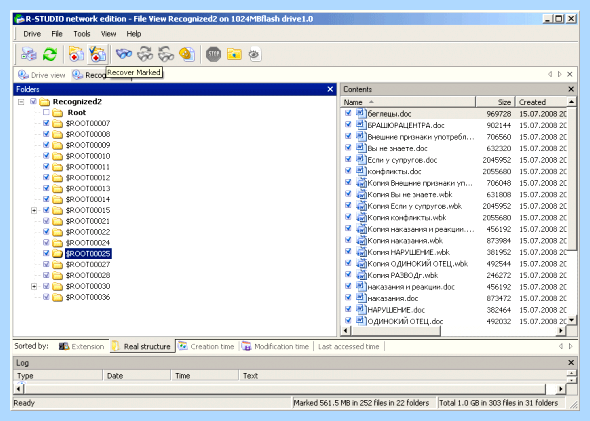Click the Recover Marked toolbar icon
This screenshot has width=590, height=421.
tap(97, 54)
